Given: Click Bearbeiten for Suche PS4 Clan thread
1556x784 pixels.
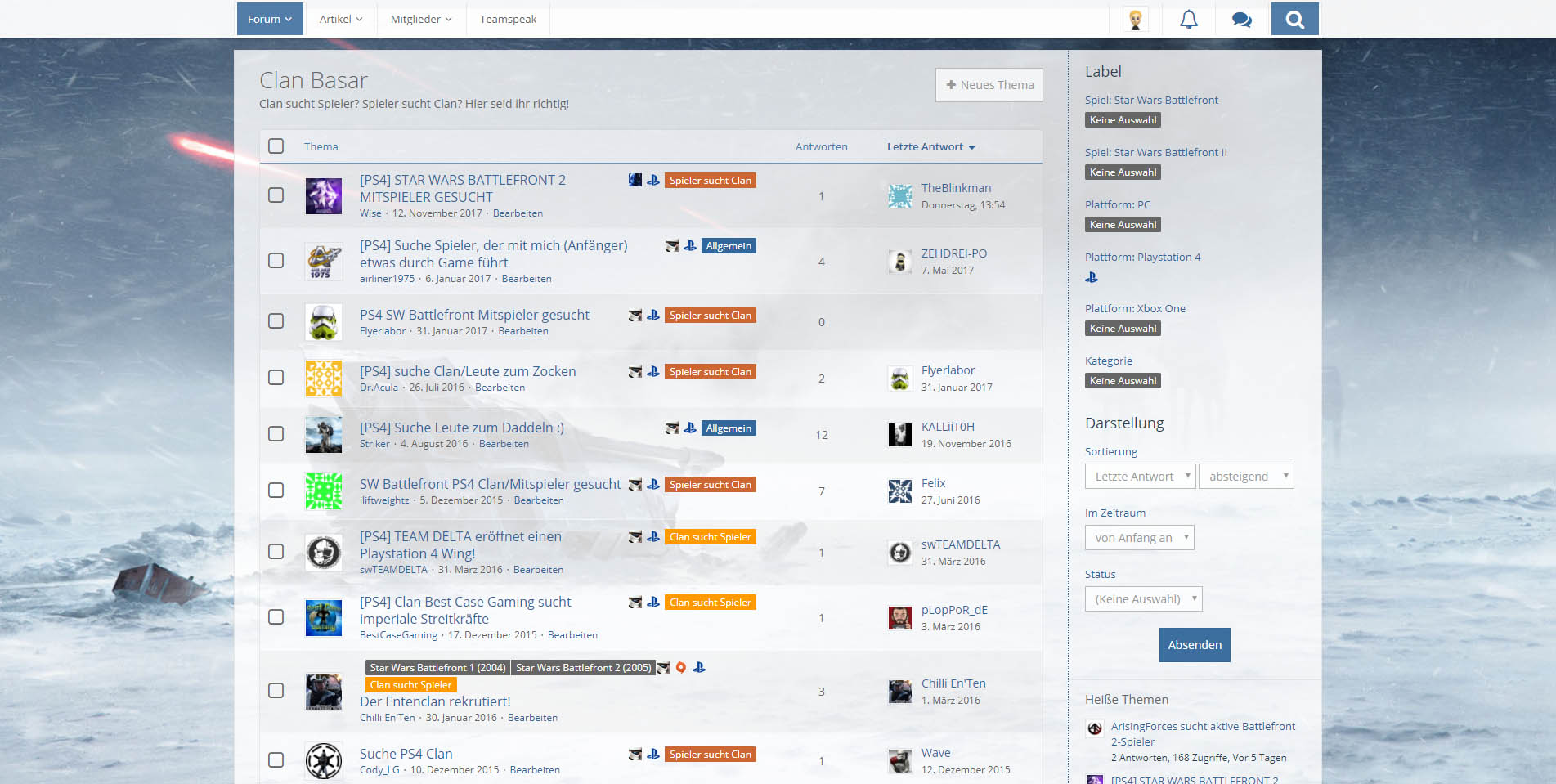Looking at the screenshot, I should (535, 770).
